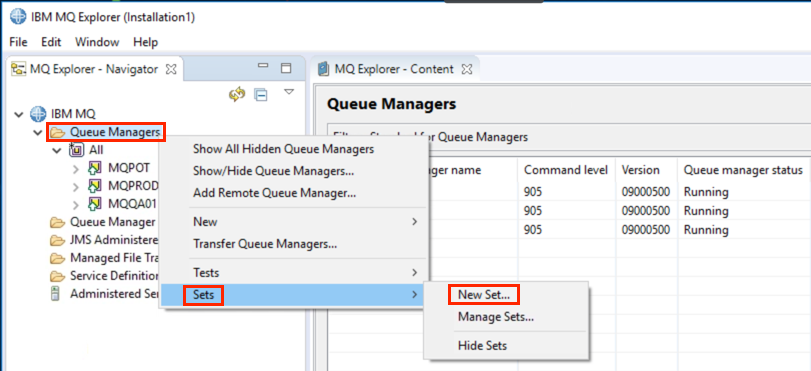Minimize the Navigator panel
The height and width of the screenshot is (371, 811).
pos(263,67)
